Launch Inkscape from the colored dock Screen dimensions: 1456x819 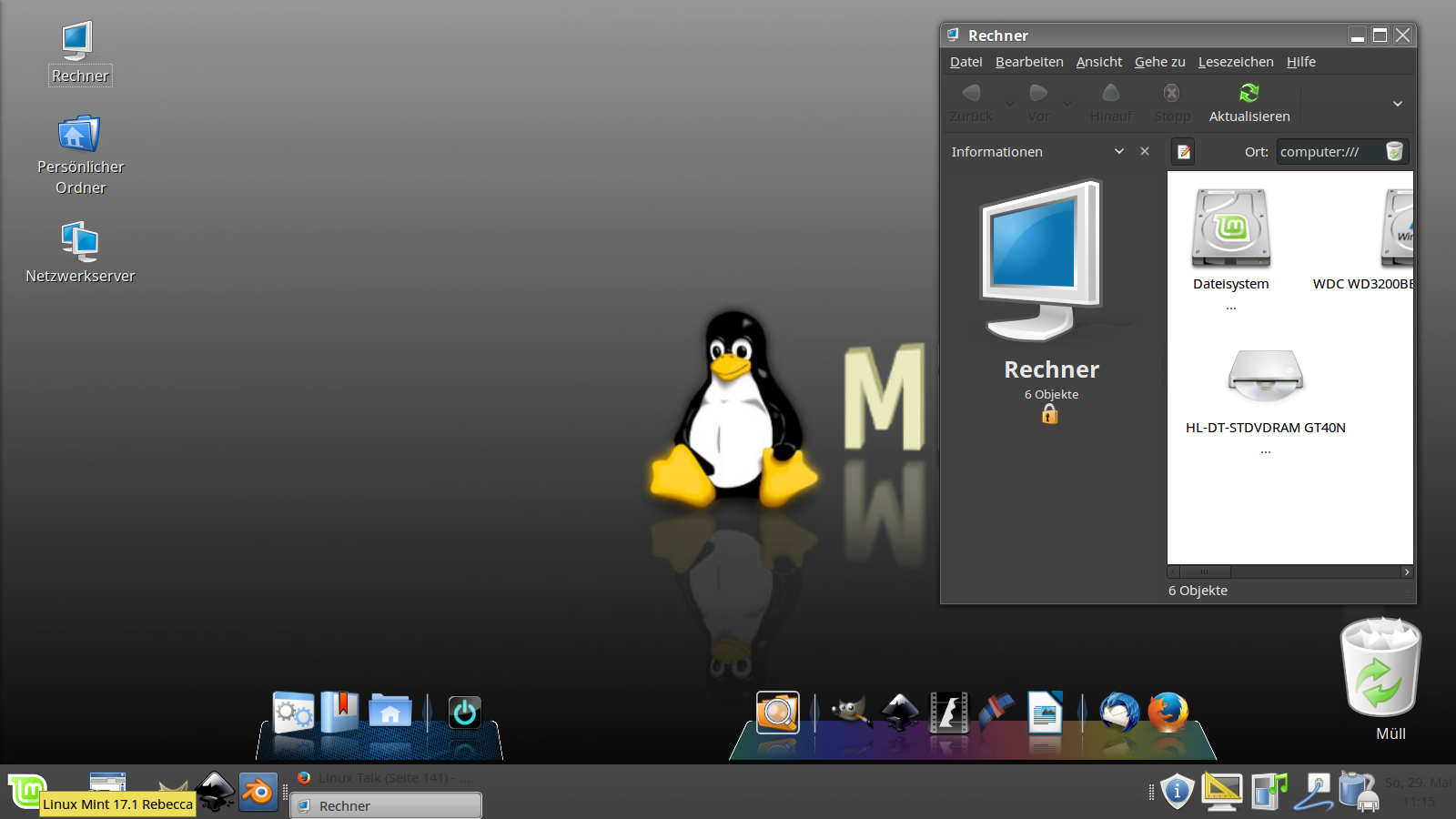click(900, 712)
